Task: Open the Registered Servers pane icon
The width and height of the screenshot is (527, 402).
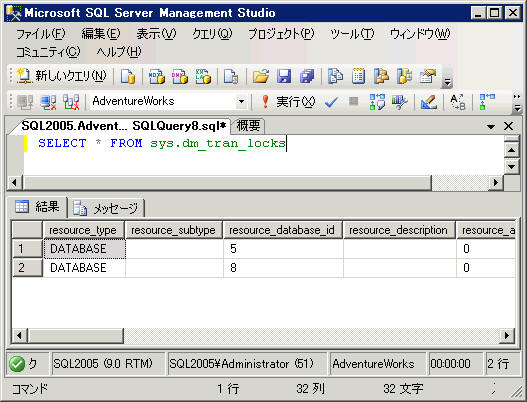Action: 335,76
